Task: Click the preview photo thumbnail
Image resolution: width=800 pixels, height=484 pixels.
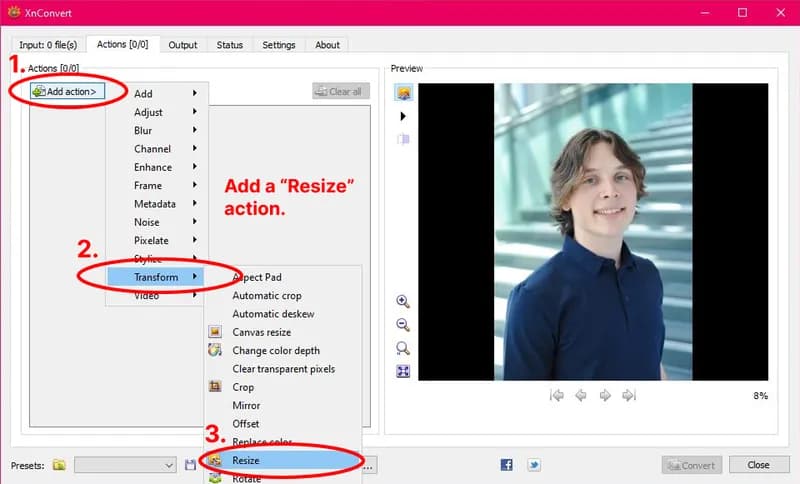Action: (593, 232)
